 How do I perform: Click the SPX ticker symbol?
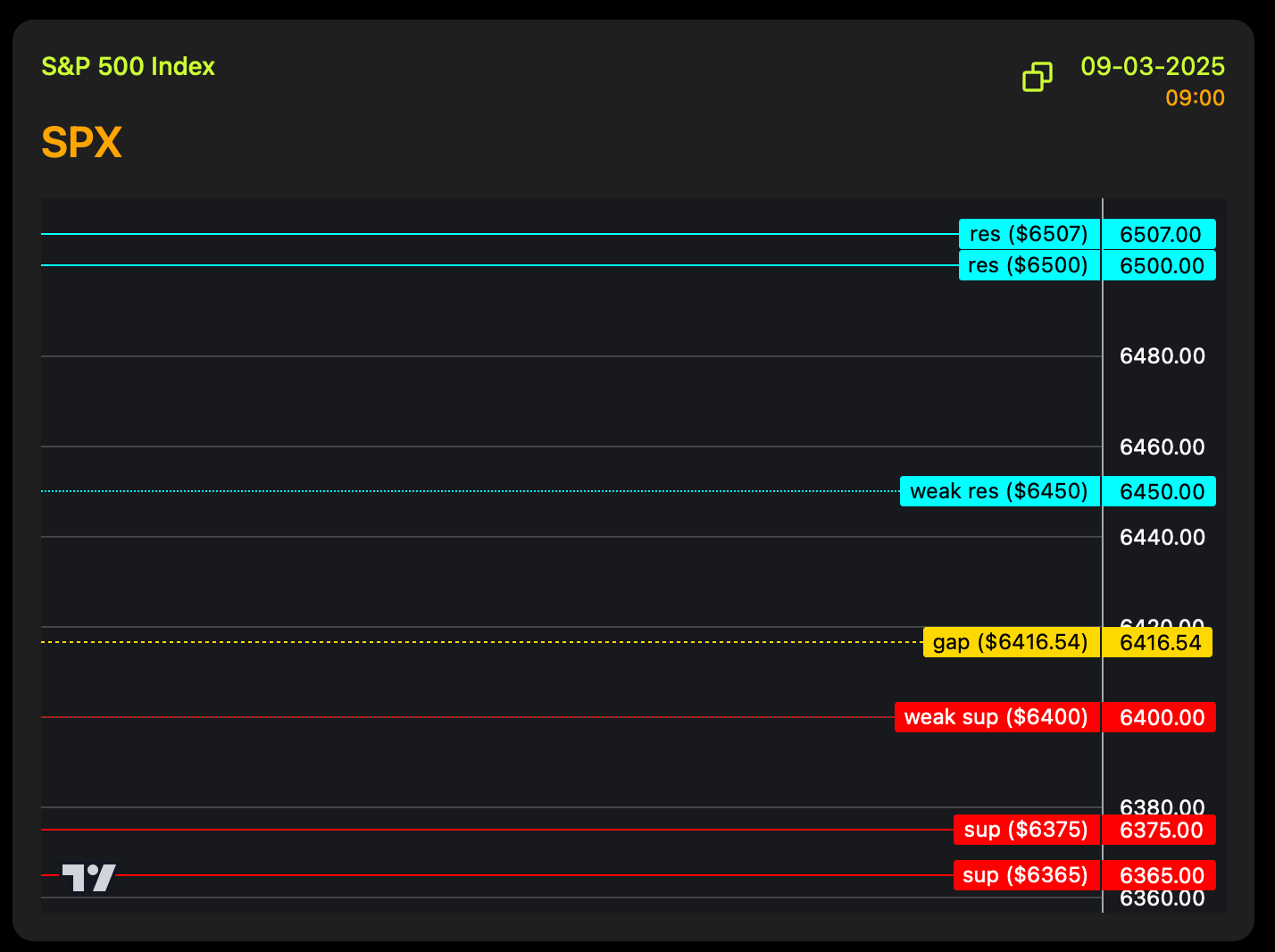pyautogui.click(x=81, y=143)
